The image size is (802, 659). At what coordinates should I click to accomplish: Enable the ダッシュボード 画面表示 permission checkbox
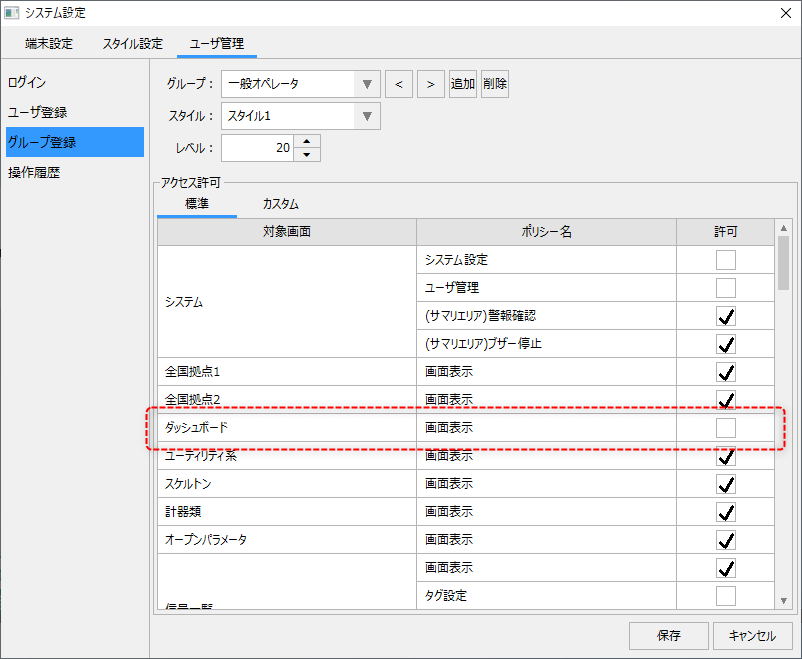[x=726, y=428]
